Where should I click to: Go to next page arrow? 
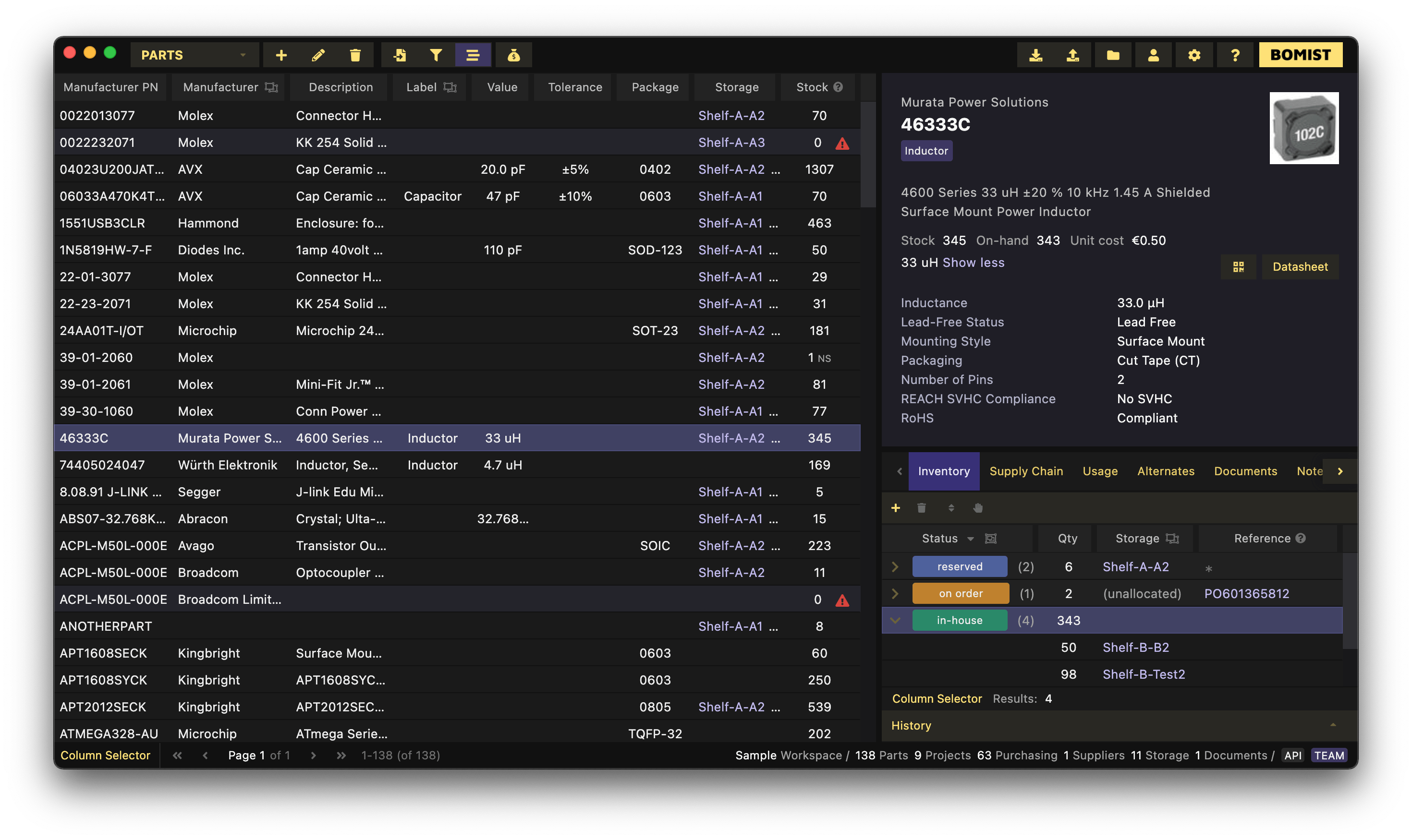click(313, 755)
